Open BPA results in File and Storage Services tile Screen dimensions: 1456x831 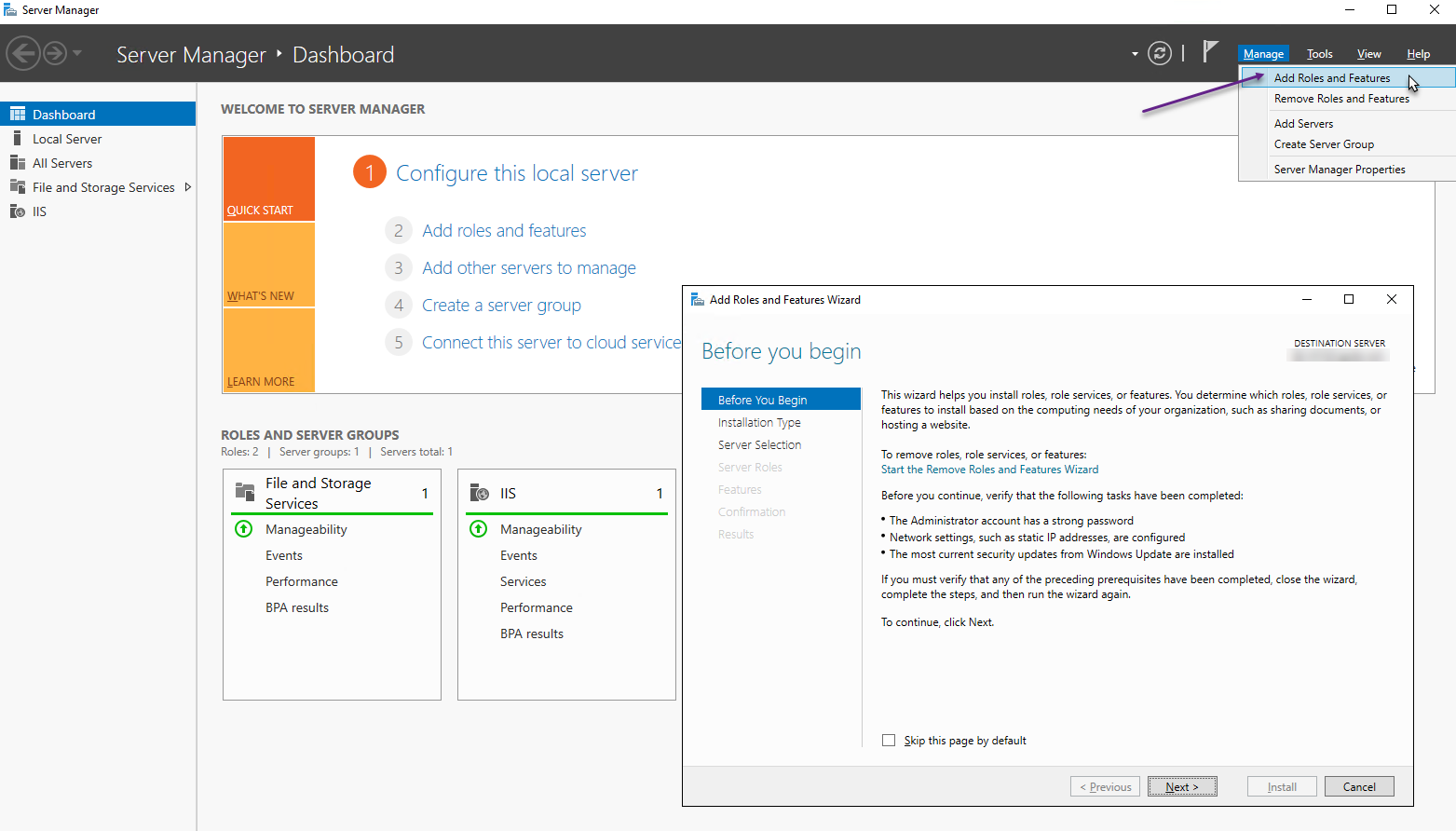[x=297, y=607]
